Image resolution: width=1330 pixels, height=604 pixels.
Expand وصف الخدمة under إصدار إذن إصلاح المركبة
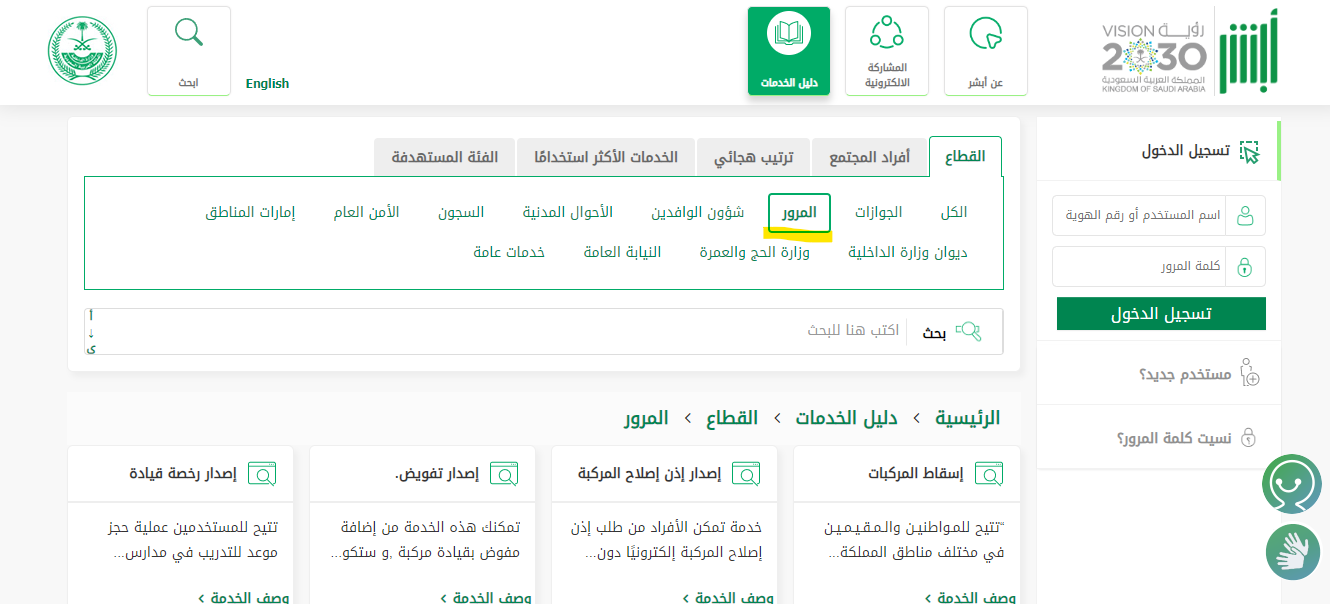(729, 597)
